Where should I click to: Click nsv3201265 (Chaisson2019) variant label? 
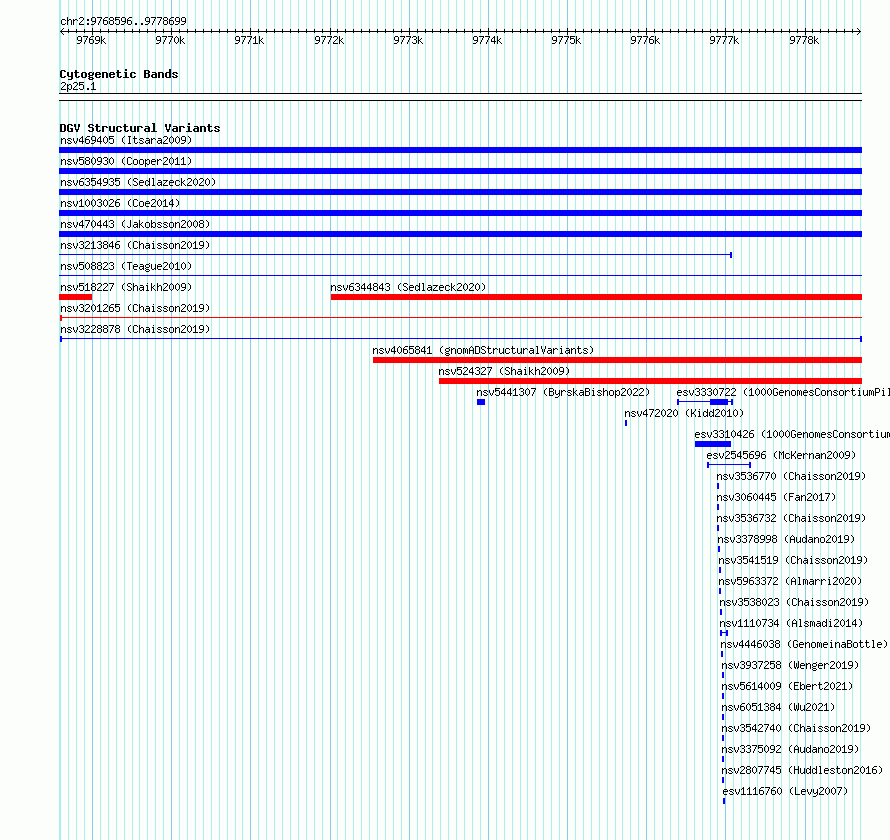135,308
